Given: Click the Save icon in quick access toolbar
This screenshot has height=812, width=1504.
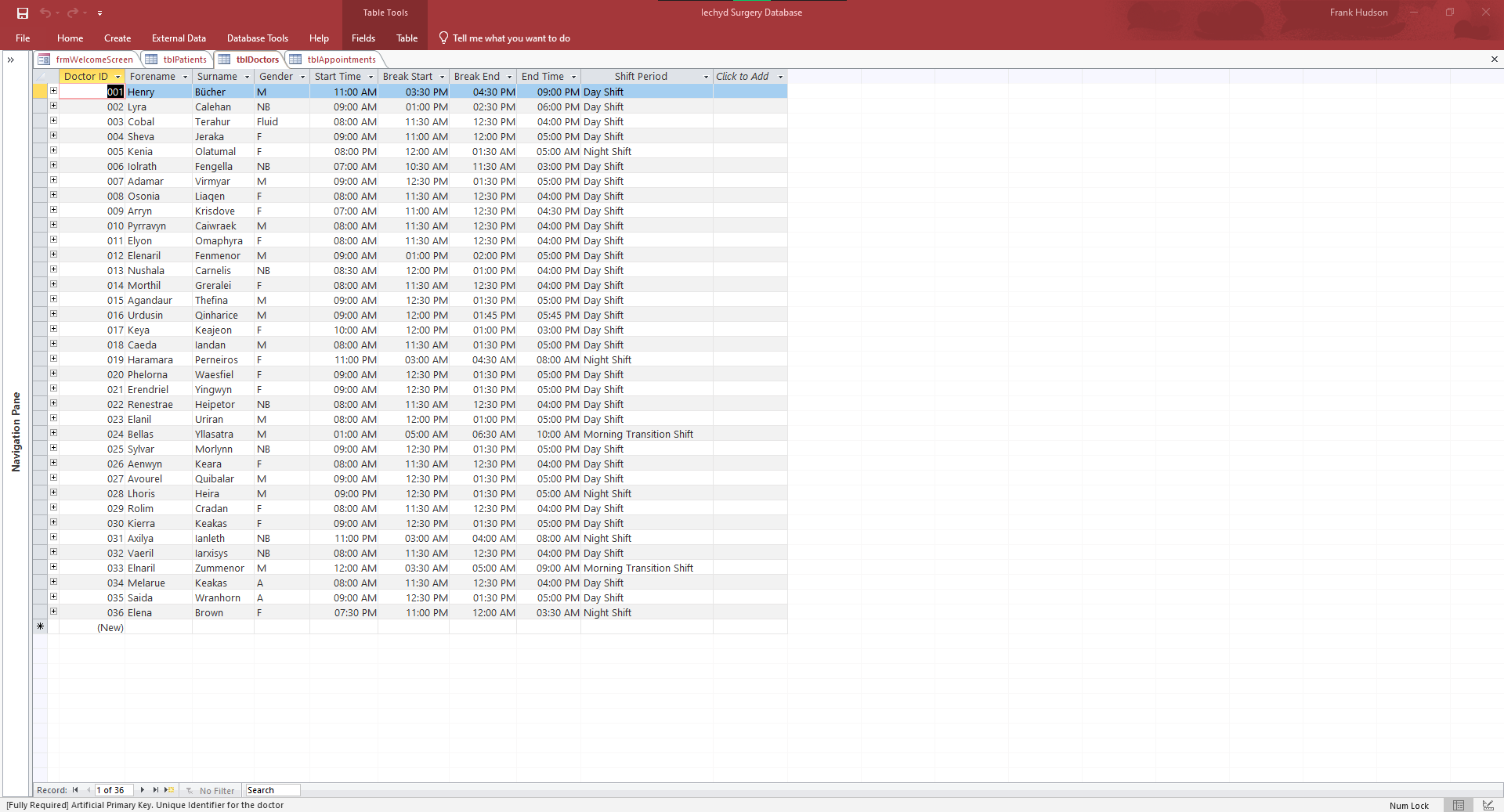Looking at the screenshot, I should [x=23, y=13].
